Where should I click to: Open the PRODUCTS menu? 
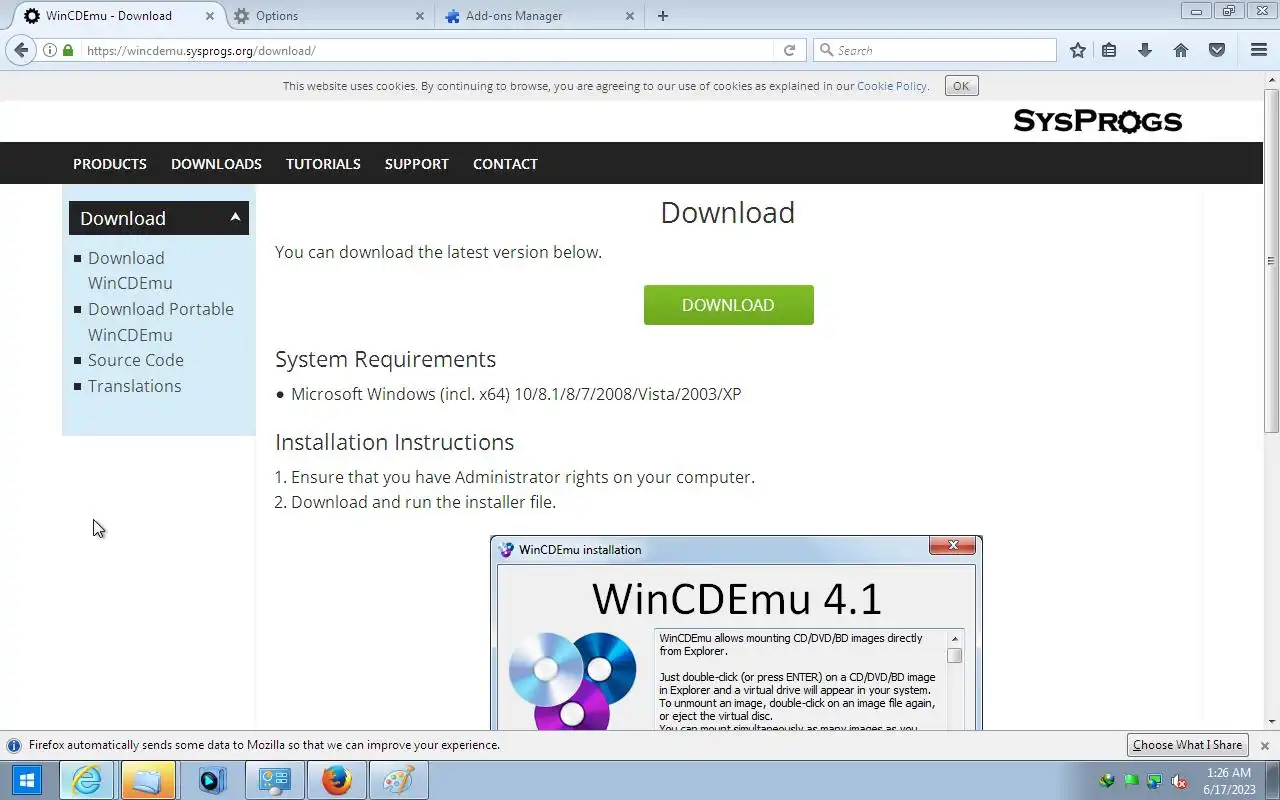(x=110, y=164)
